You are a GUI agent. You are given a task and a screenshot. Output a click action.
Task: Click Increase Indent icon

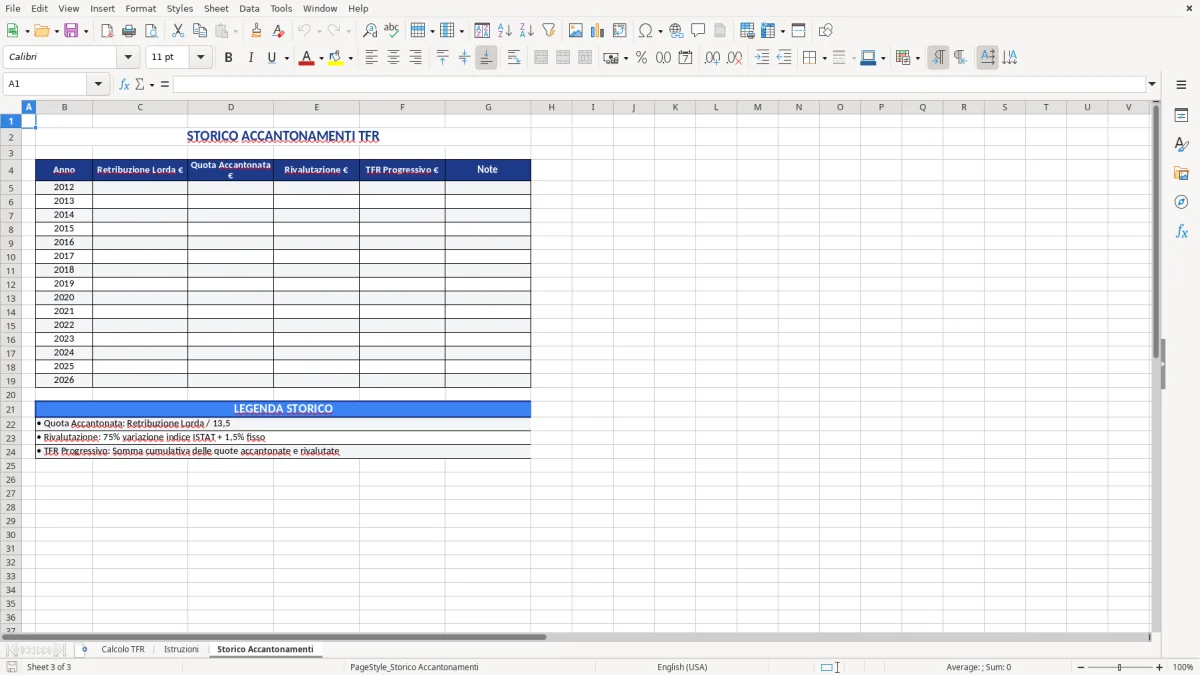click(762, 58)
